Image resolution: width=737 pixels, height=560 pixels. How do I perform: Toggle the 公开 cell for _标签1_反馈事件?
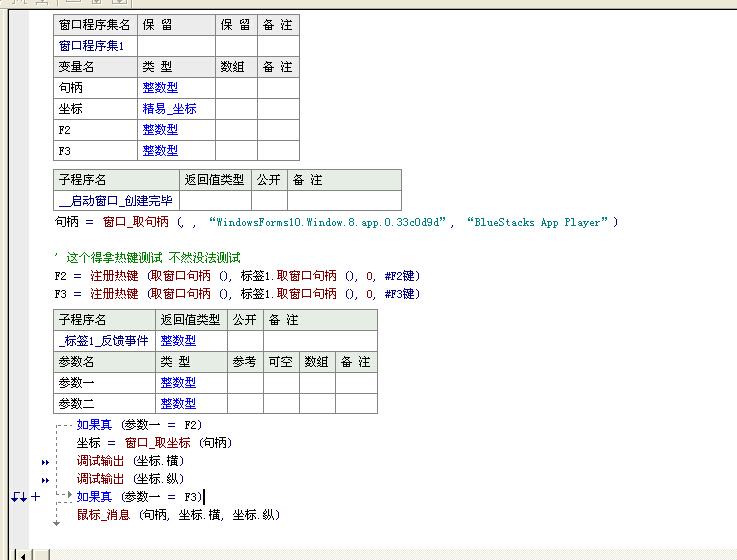click(x=245, y=341)
